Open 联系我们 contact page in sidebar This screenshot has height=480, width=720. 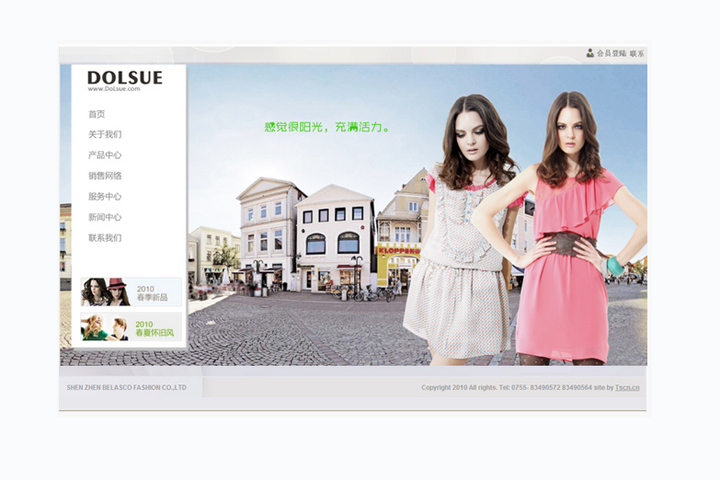104,238
